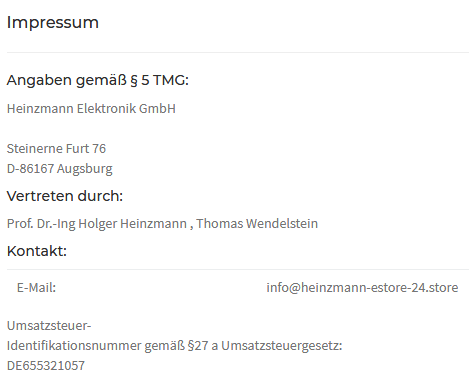Click the word Elektronik in company name

pyautogui.click(x=106, y=109)
